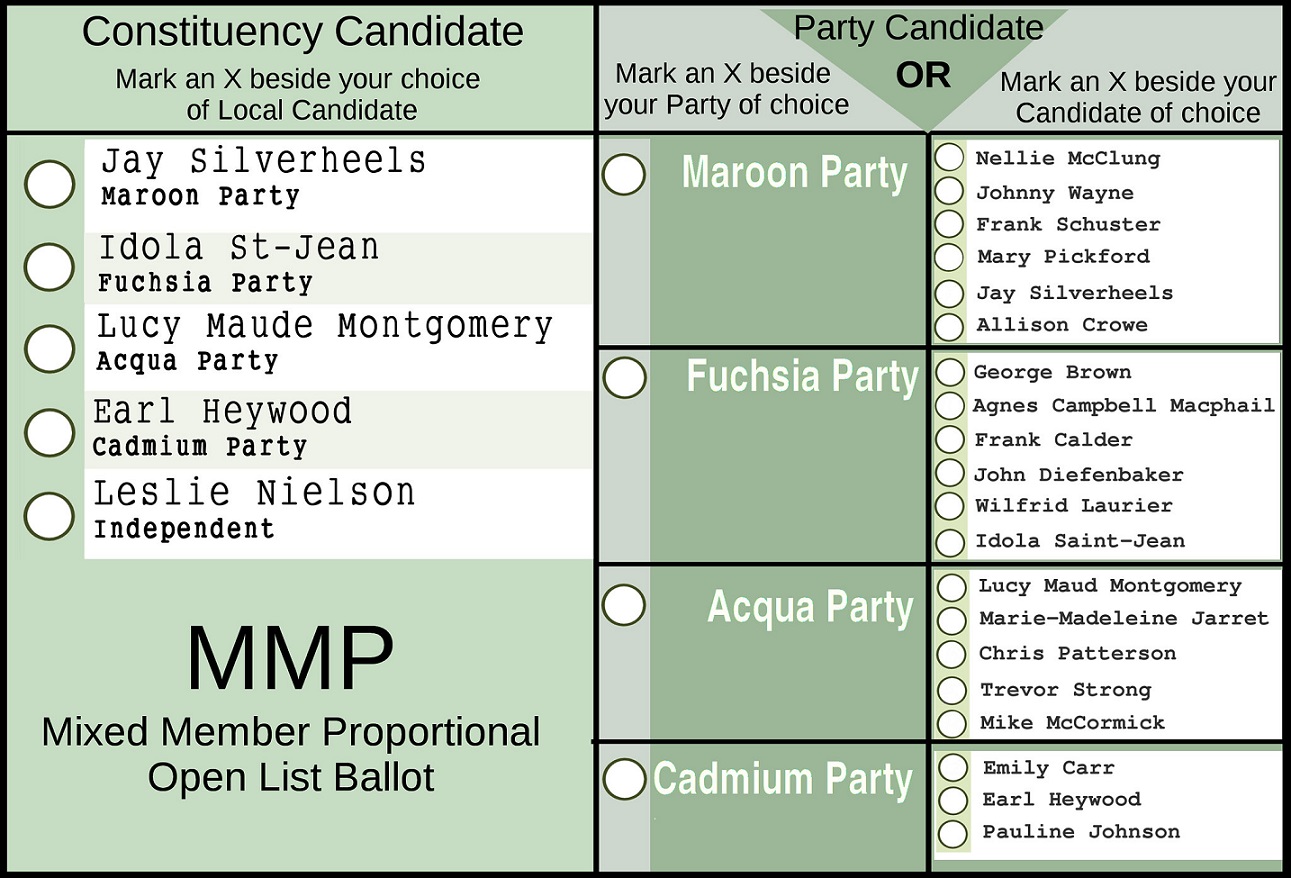Mark the circle beside Allison Crowe
Image resolution: width=1291 pixels, height=878 pixels.
coord(949,325)
